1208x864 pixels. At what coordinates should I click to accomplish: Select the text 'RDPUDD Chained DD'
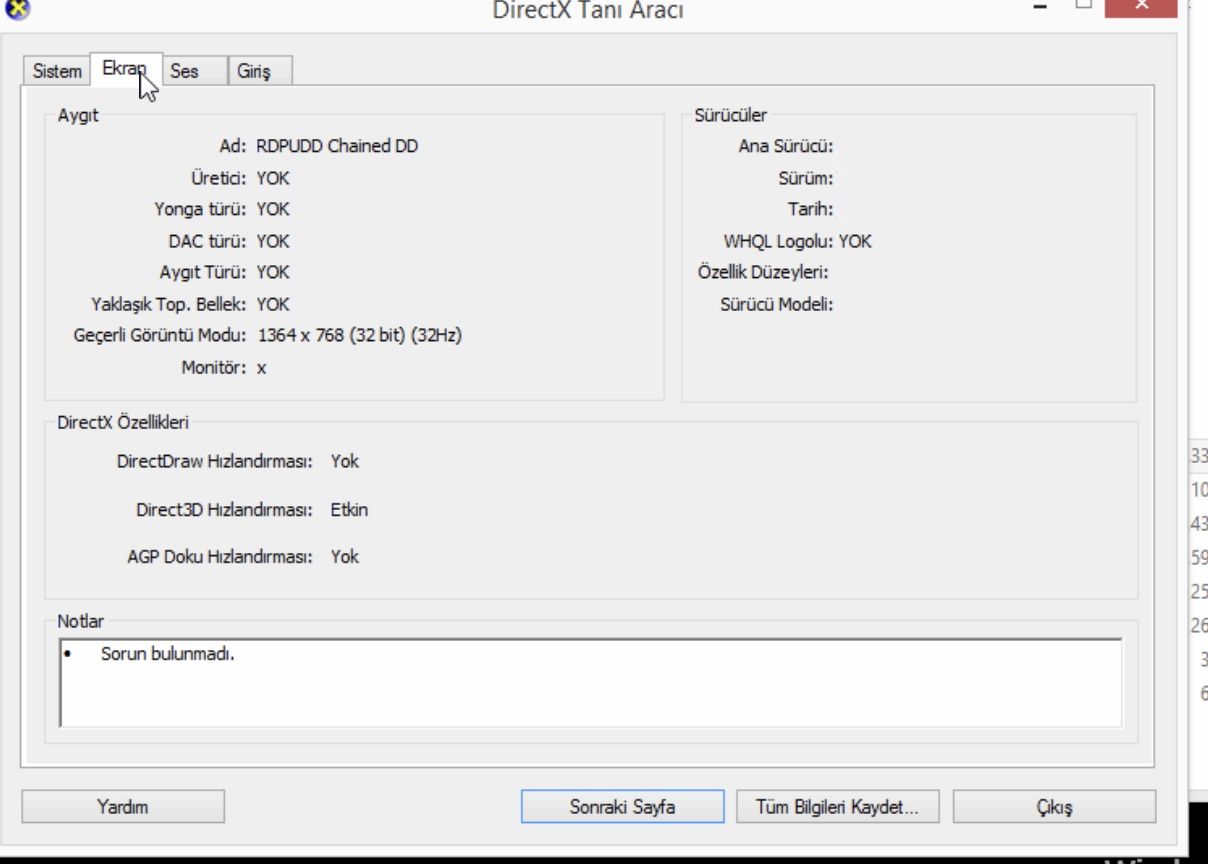337,146
